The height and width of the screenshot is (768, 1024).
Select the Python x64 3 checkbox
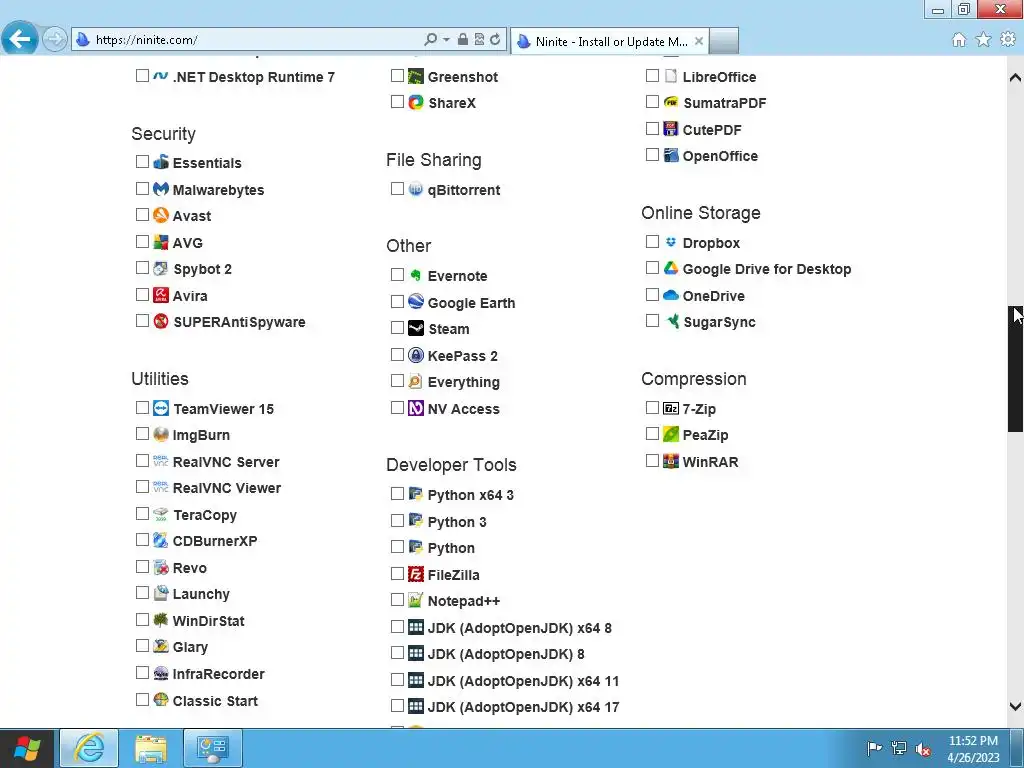click(x=397, y=494)
